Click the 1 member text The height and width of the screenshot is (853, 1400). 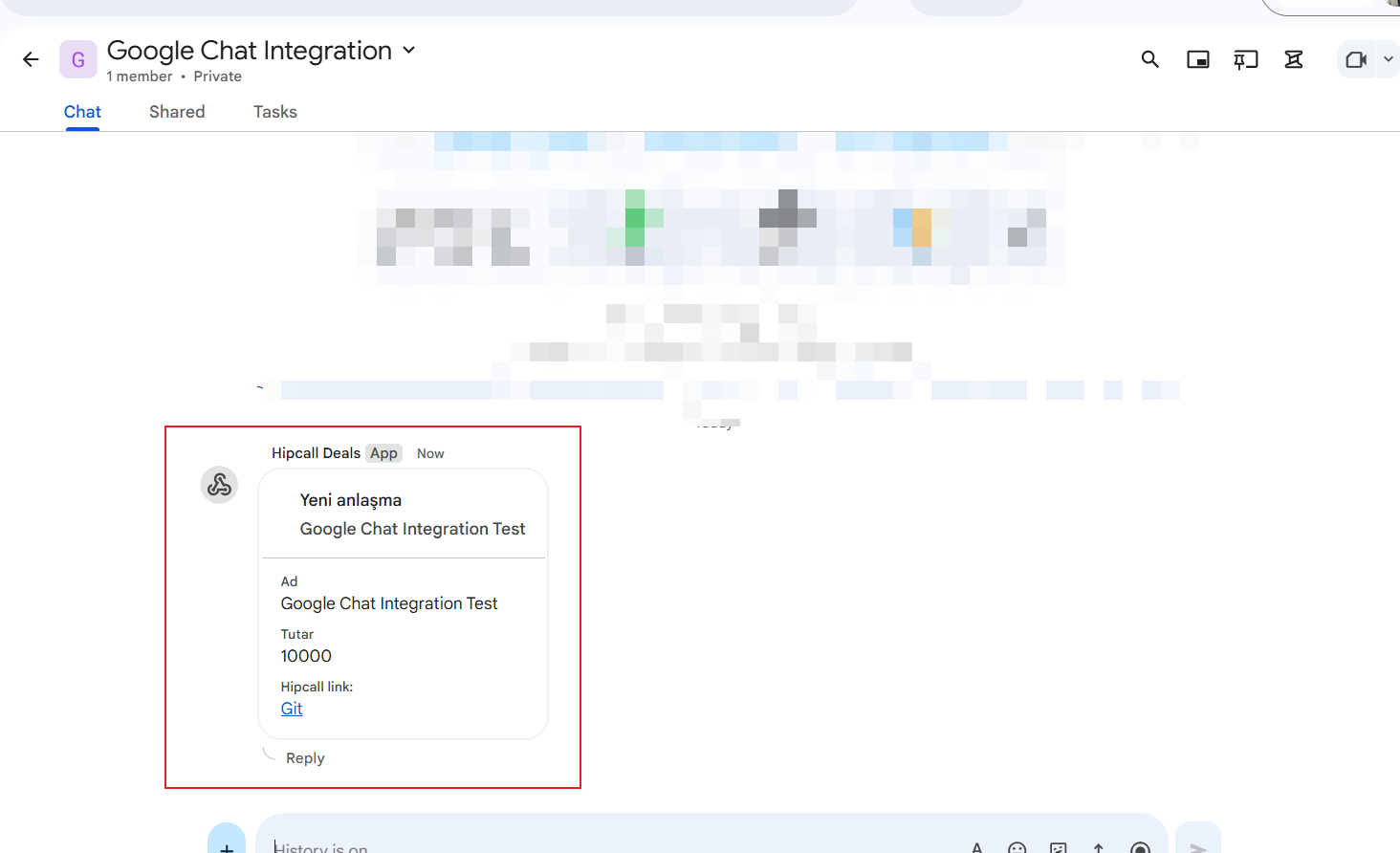pyautogui.click(x=140, y=77)
